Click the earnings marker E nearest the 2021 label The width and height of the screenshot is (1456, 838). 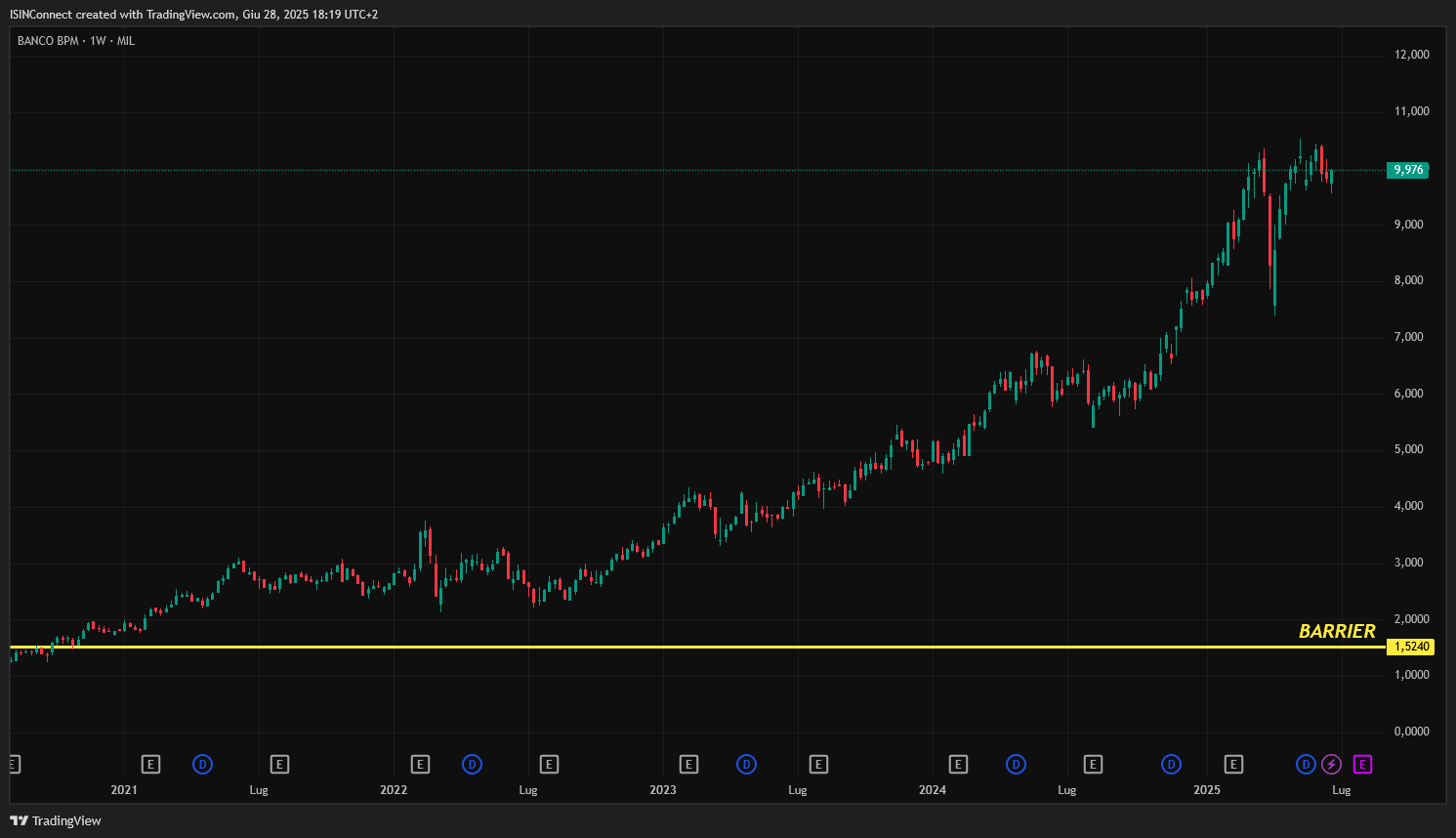pos(150,765)
